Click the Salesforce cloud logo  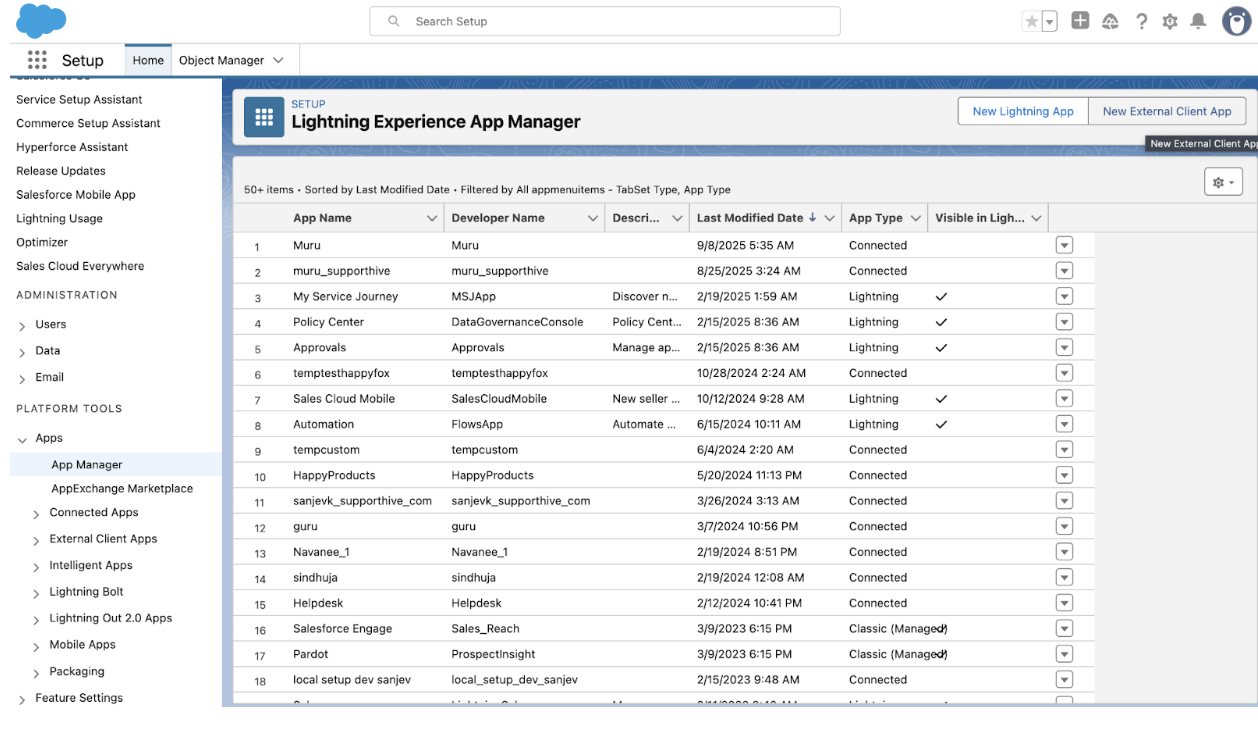41,20
